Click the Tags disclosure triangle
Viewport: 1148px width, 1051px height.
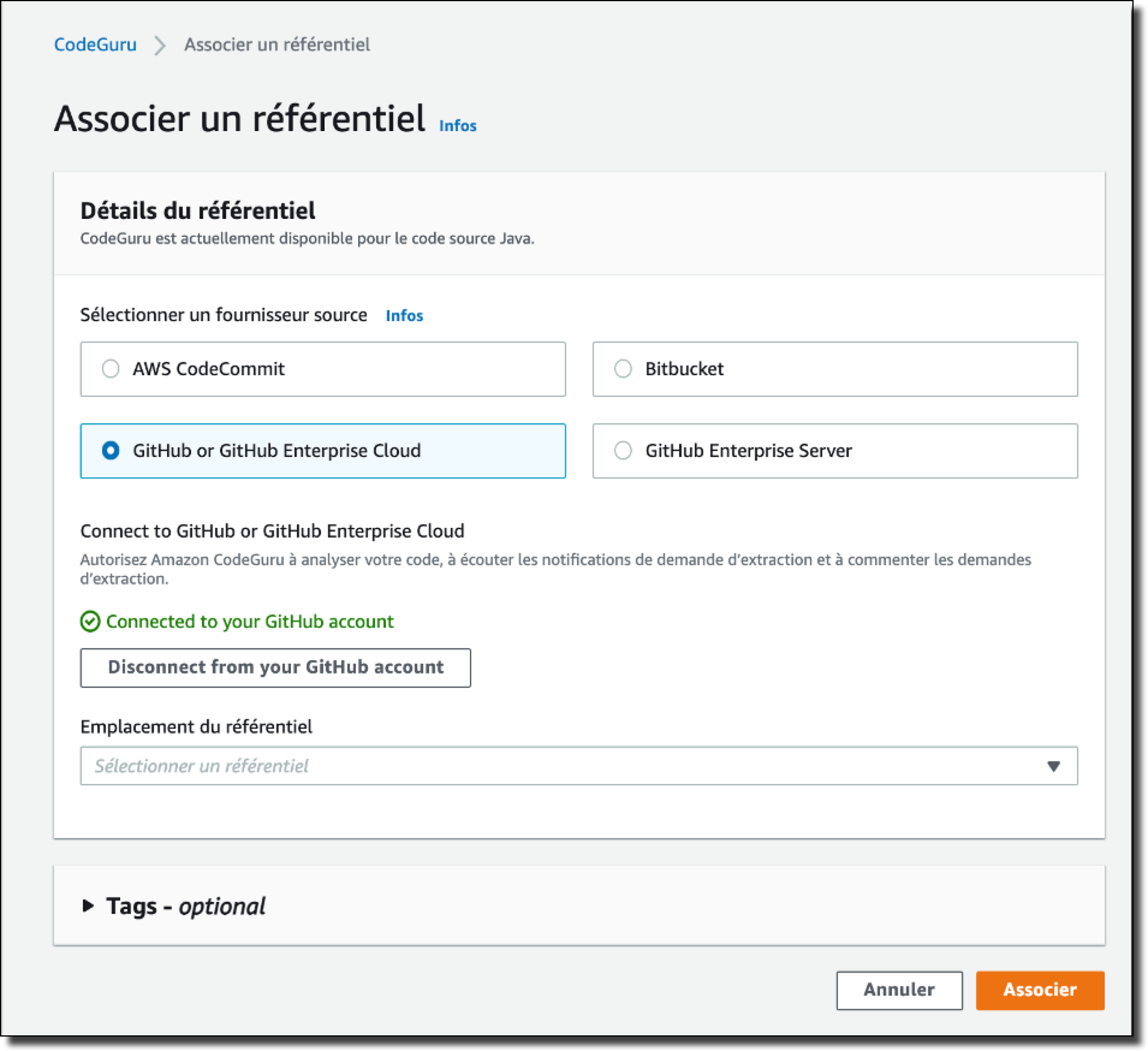coord(88,905)
